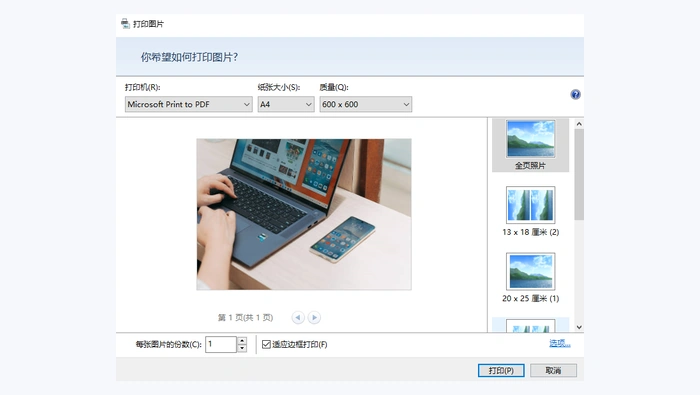Click the 打印图片 window title

pyautogui.click(x=148, y=24)
